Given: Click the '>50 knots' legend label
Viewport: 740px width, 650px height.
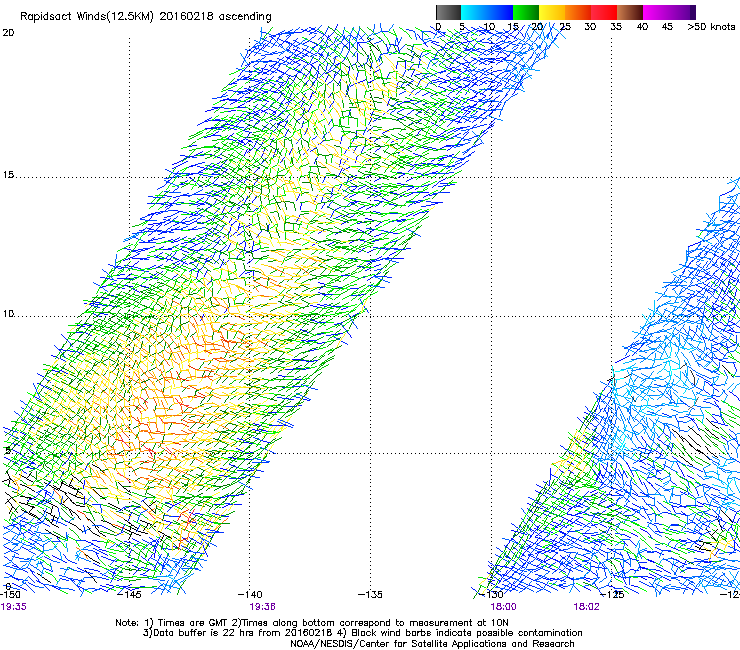Looking at the screenshot, I should pyautogui.click(x=711, y=27).
